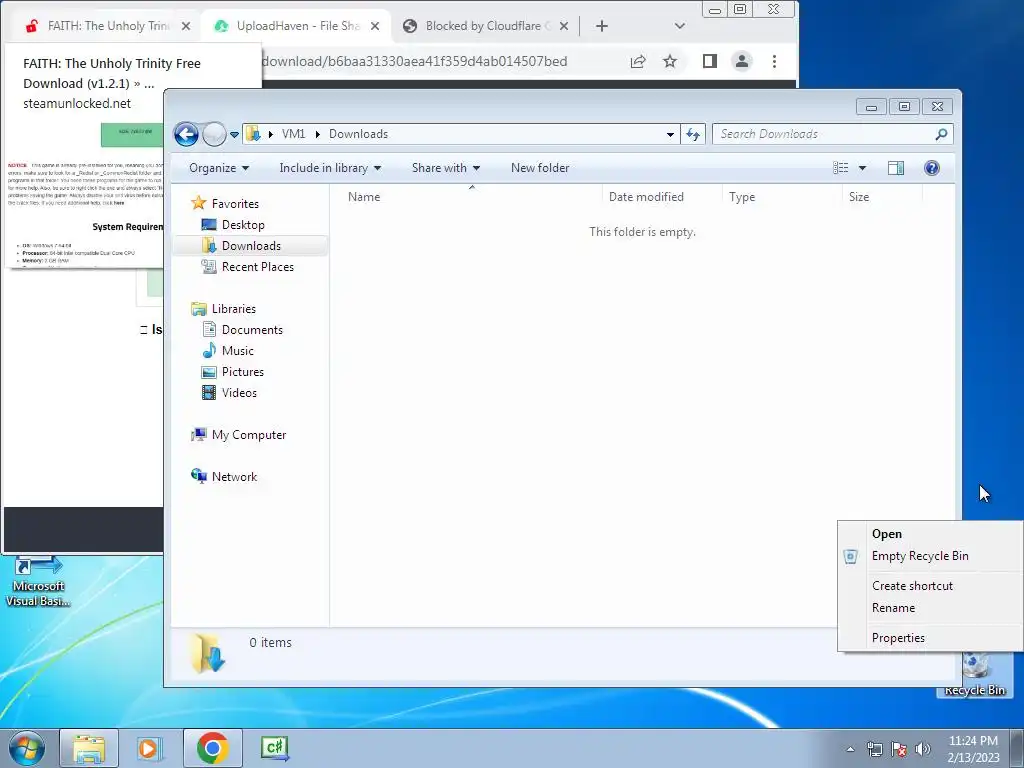
Task: Select Favorites in the navigation pane
Action: pos(235,204)
